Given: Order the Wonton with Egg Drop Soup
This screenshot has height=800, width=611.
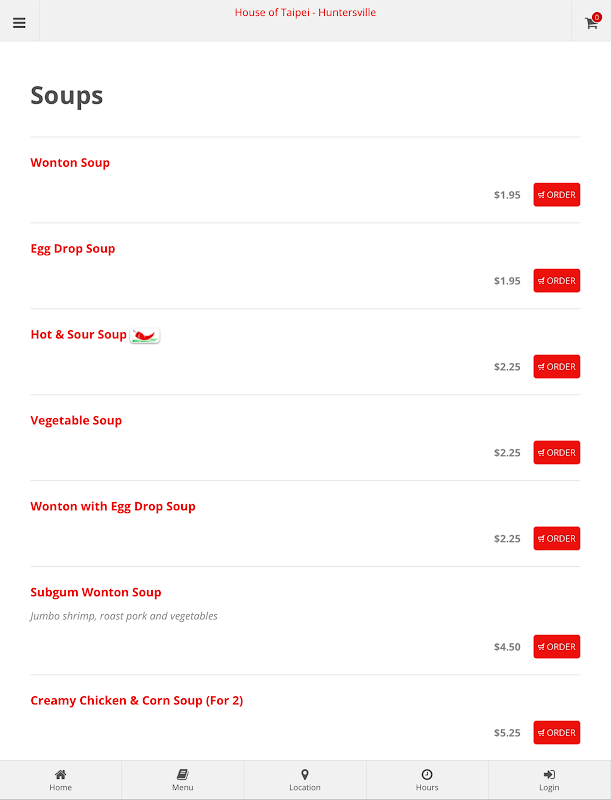Looking at the screenshot, I should point(556,538).
